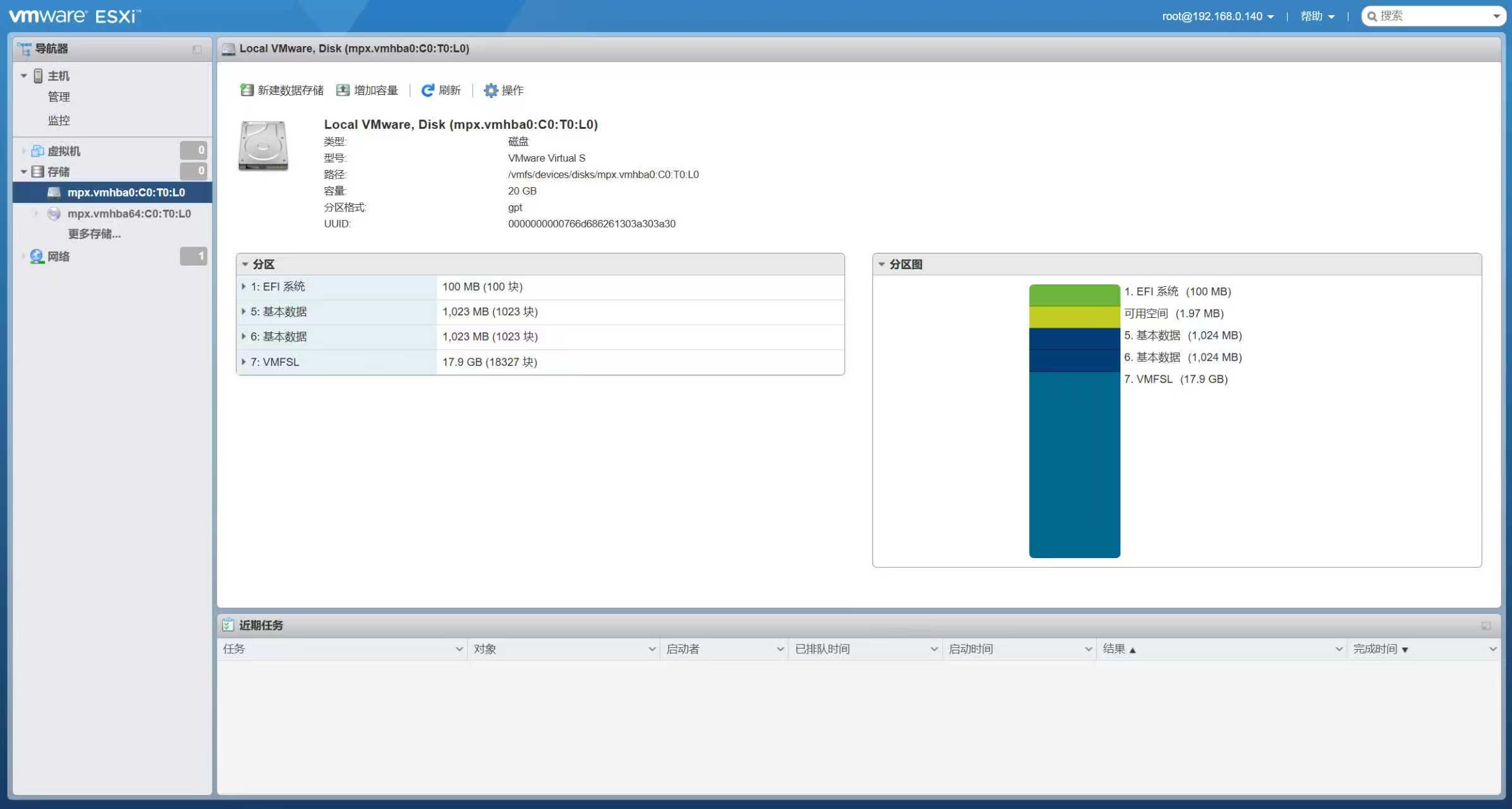Click the search (搜索) input field
Image resolution: width=1512 pixels, height=809 pixels.
coord(1432,16)
